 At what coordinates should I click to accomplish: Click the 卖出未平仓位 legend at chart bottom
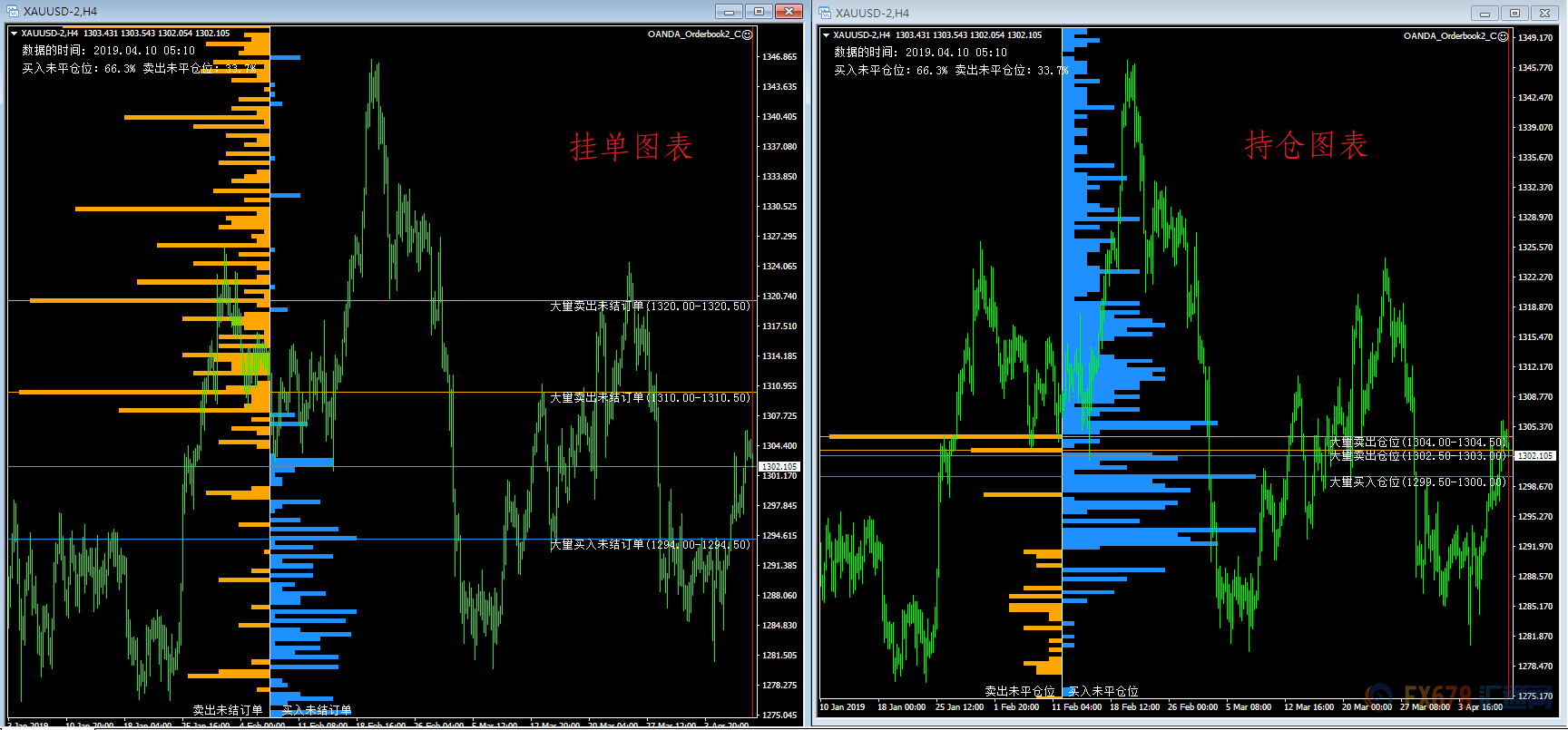[x=1020, y=691]
